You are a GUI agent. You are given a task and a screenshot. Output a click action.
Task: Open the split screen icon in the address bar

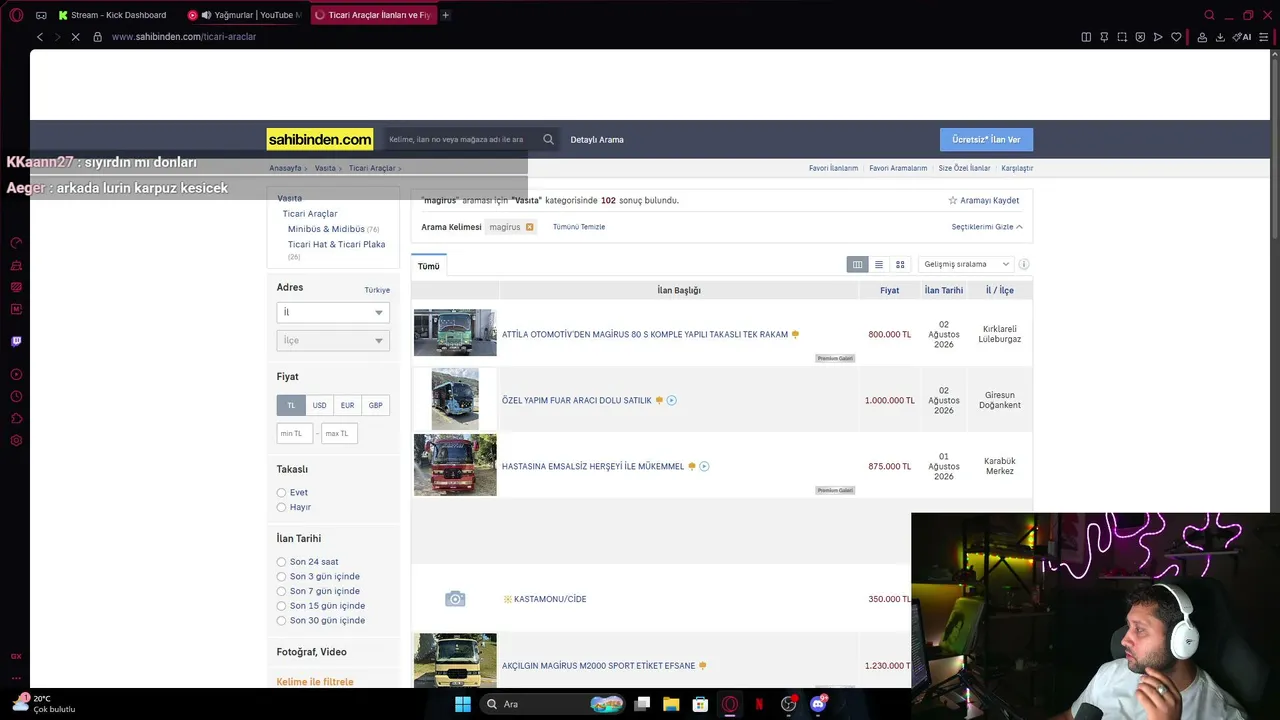click(1086, 37)
